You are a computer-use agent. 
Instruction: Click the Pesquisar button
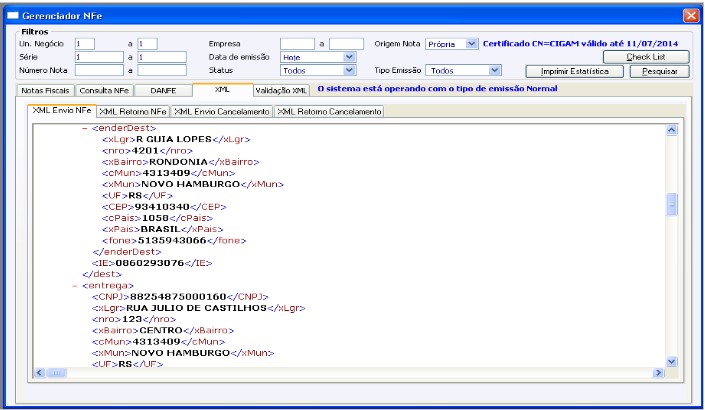(x=660, y=71)
